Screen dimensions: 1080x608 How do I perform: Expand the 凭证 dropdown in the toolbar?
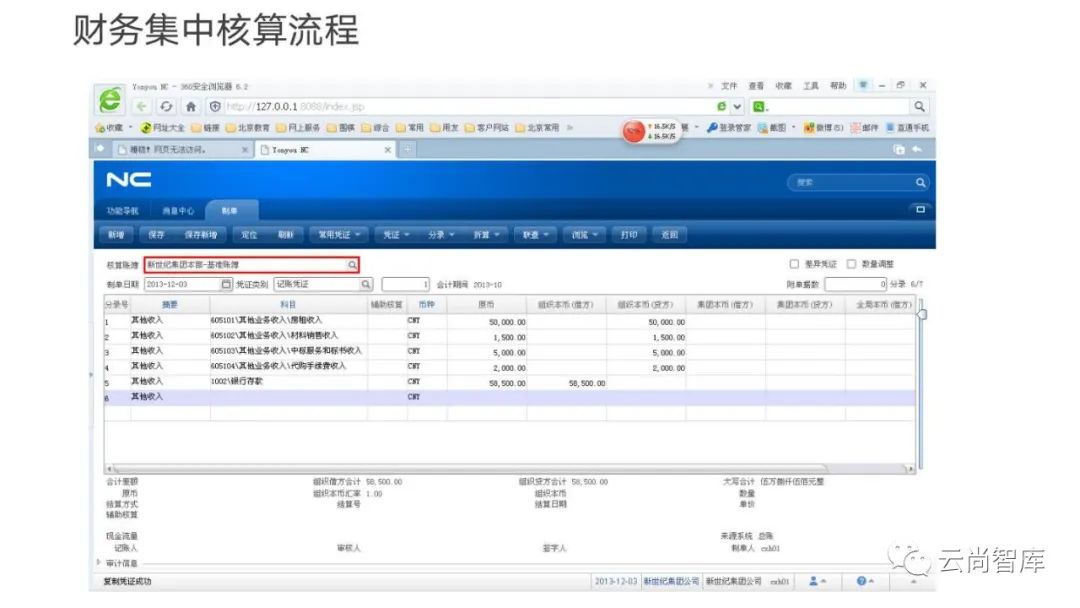396,235
